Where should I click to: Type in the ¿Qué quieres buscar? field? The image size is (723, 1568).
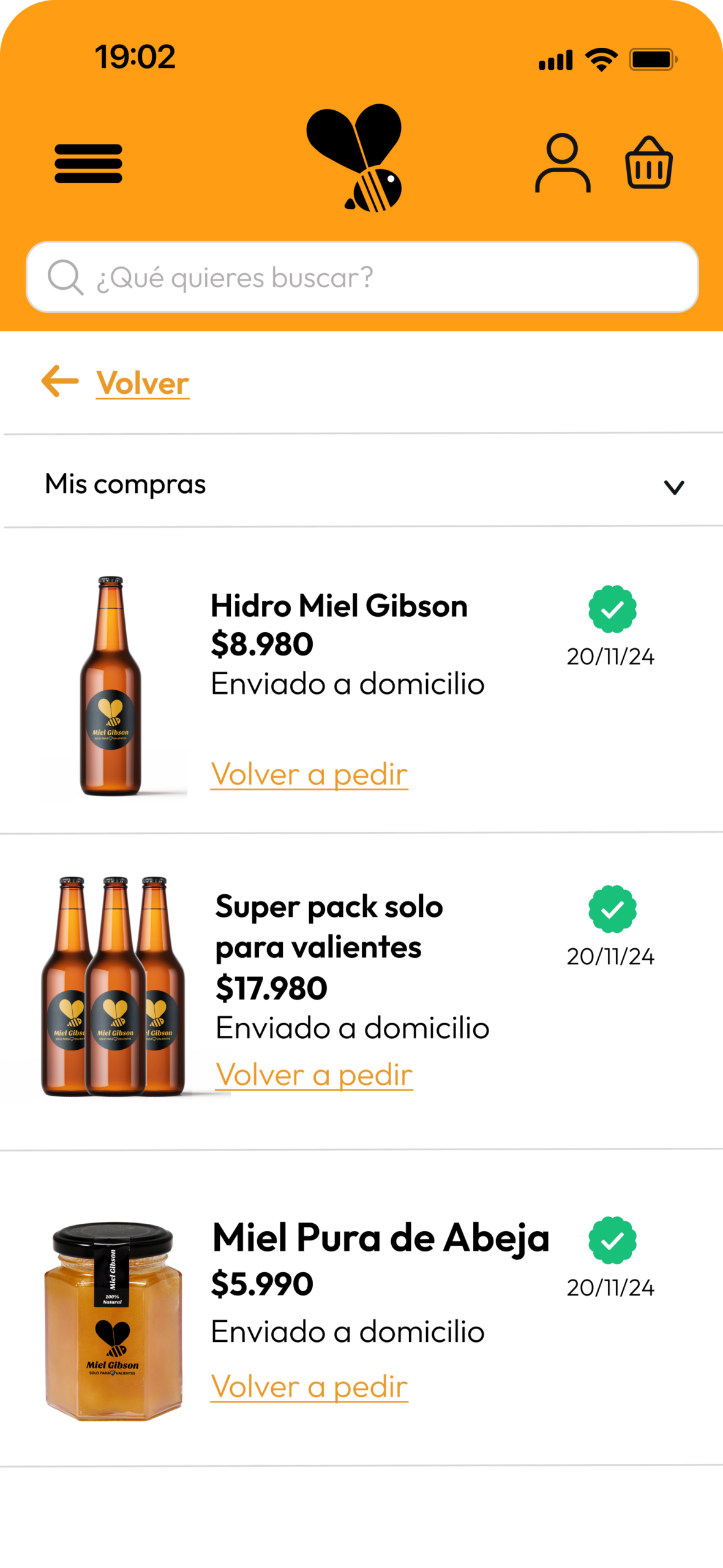click(x=380, y=277)
